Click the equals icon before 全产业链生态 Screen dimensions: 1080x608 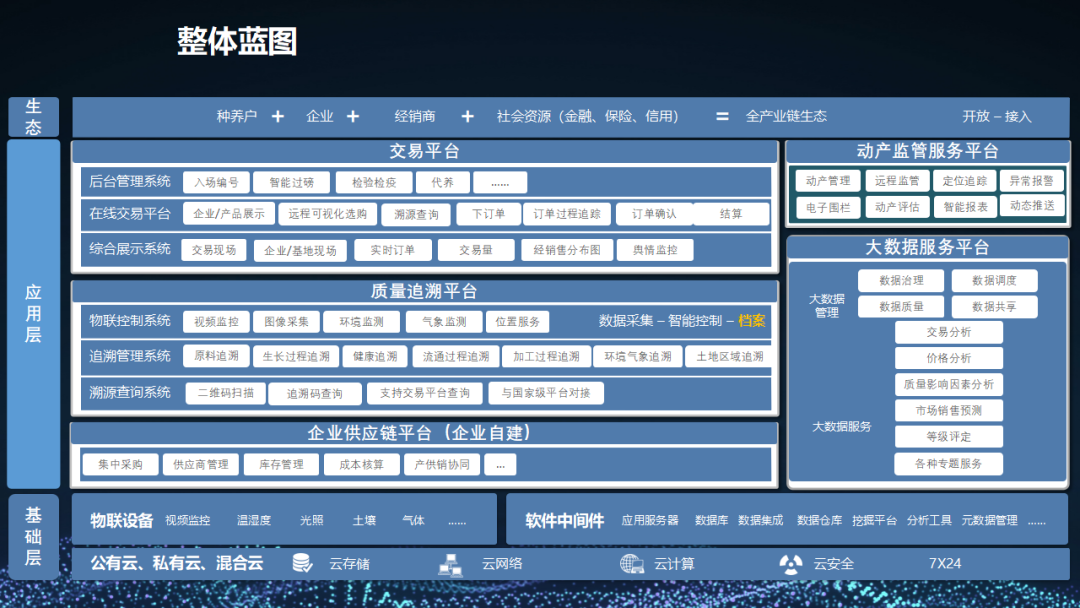click(721, 115)
